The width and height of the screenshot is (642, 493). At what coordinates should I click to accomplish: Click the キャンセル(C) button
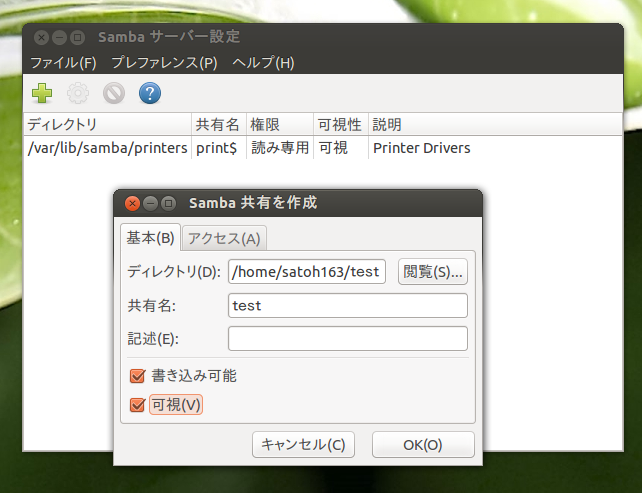[x=303, y=445]
